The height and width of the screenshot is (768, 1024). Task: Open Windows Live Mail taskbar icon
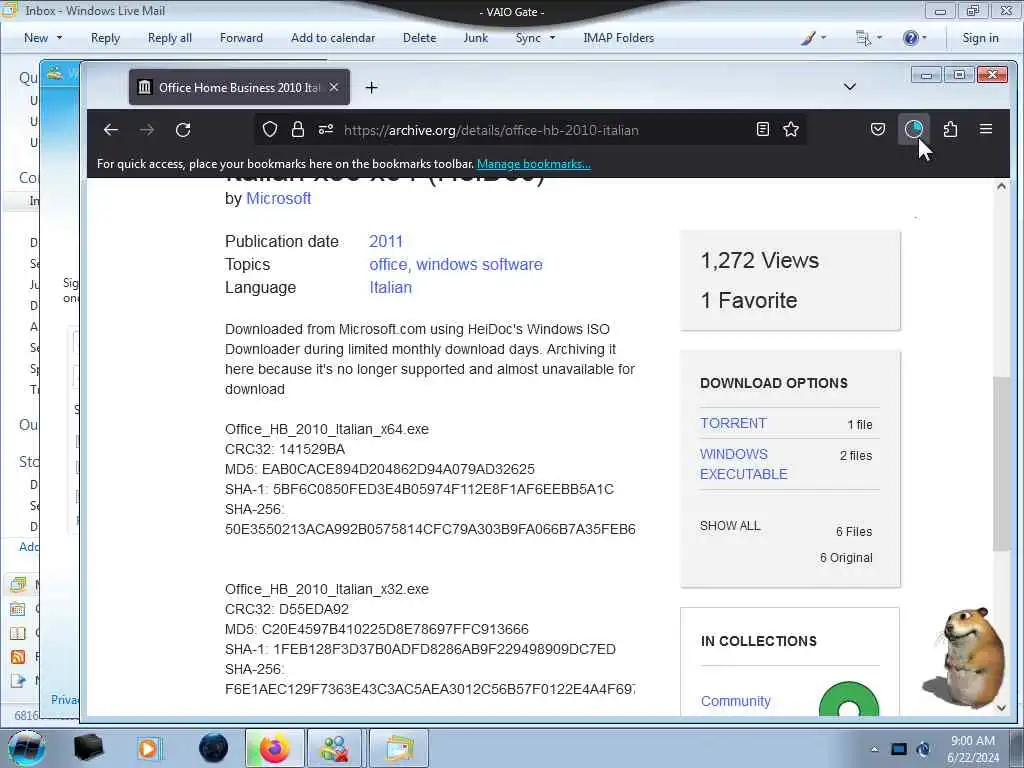[x=399, y=748]
